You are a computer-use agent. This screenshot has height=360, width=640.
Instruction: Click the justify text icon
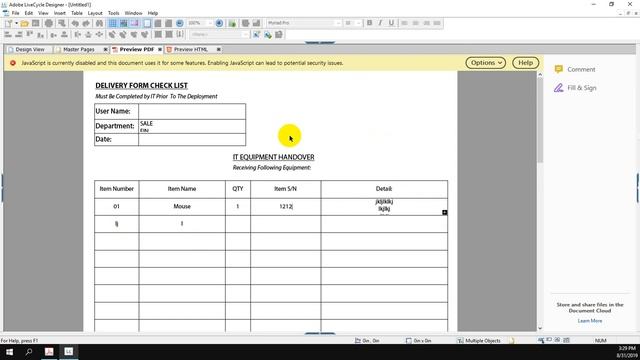pyautogui.click(x=437, y=23)
